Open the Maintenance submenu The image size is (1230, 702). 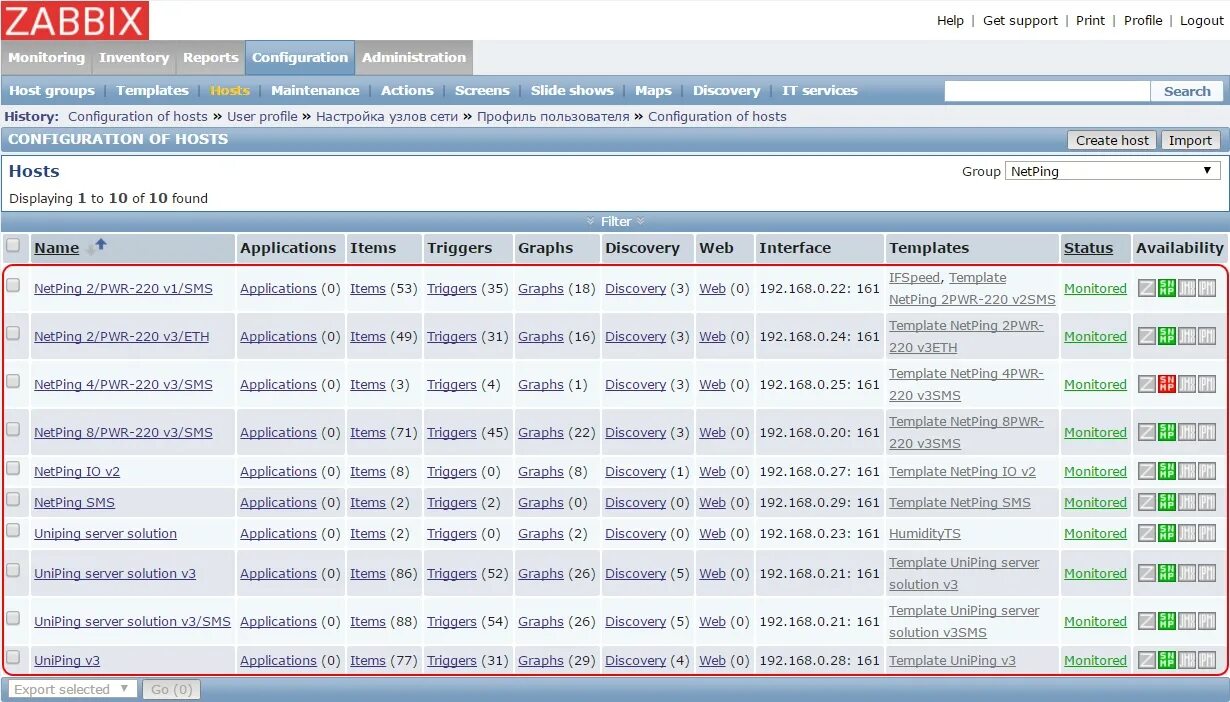(315, 90)
